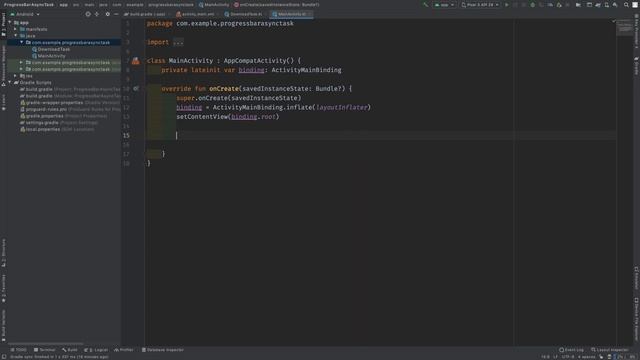Screen dimensions: 640x360
Task: Click the Resource Manager side tab
Action: pyautogui.click(x=4, y=65)
